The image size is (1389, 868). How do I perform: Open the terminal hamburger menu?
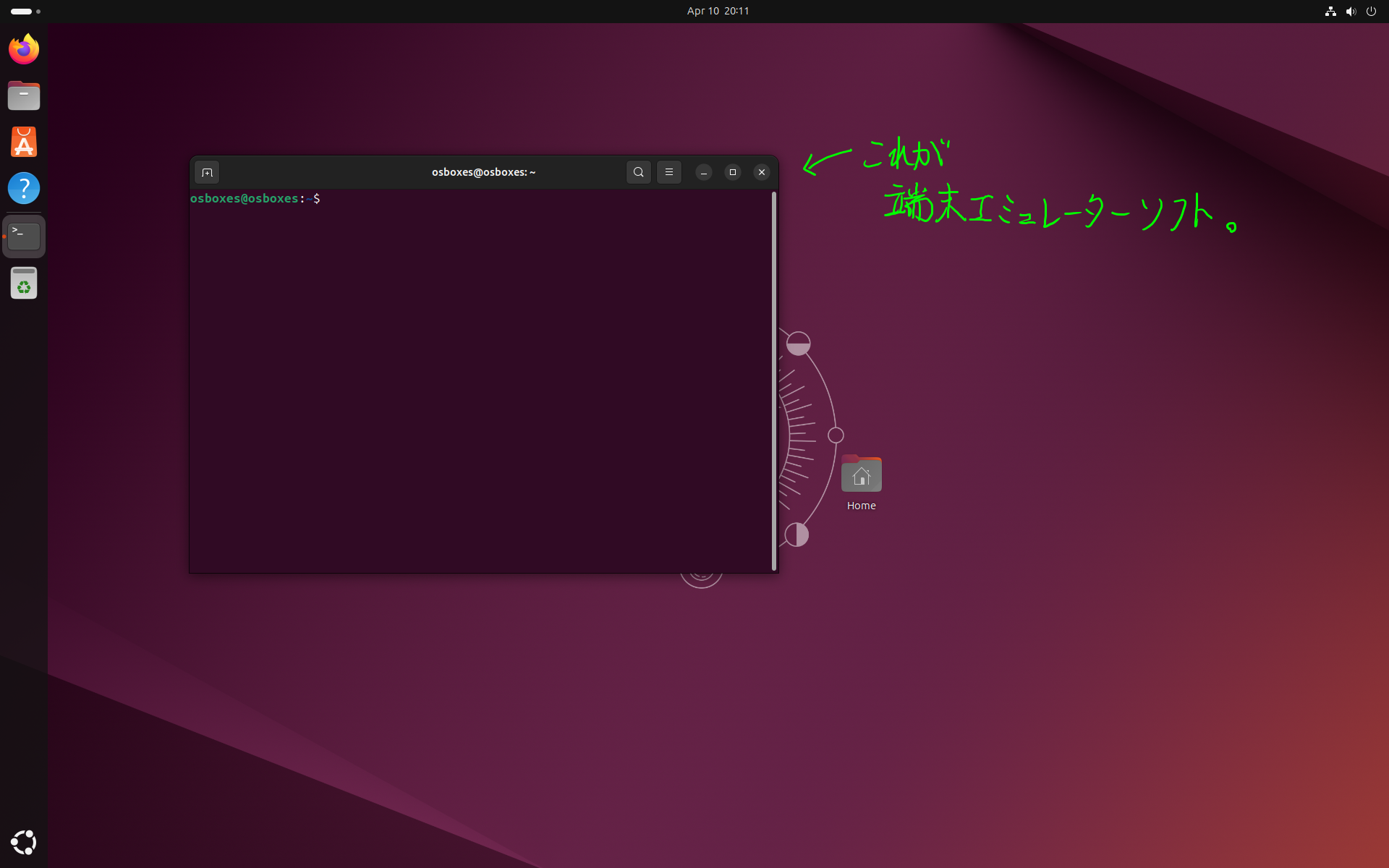click(669, 172)
